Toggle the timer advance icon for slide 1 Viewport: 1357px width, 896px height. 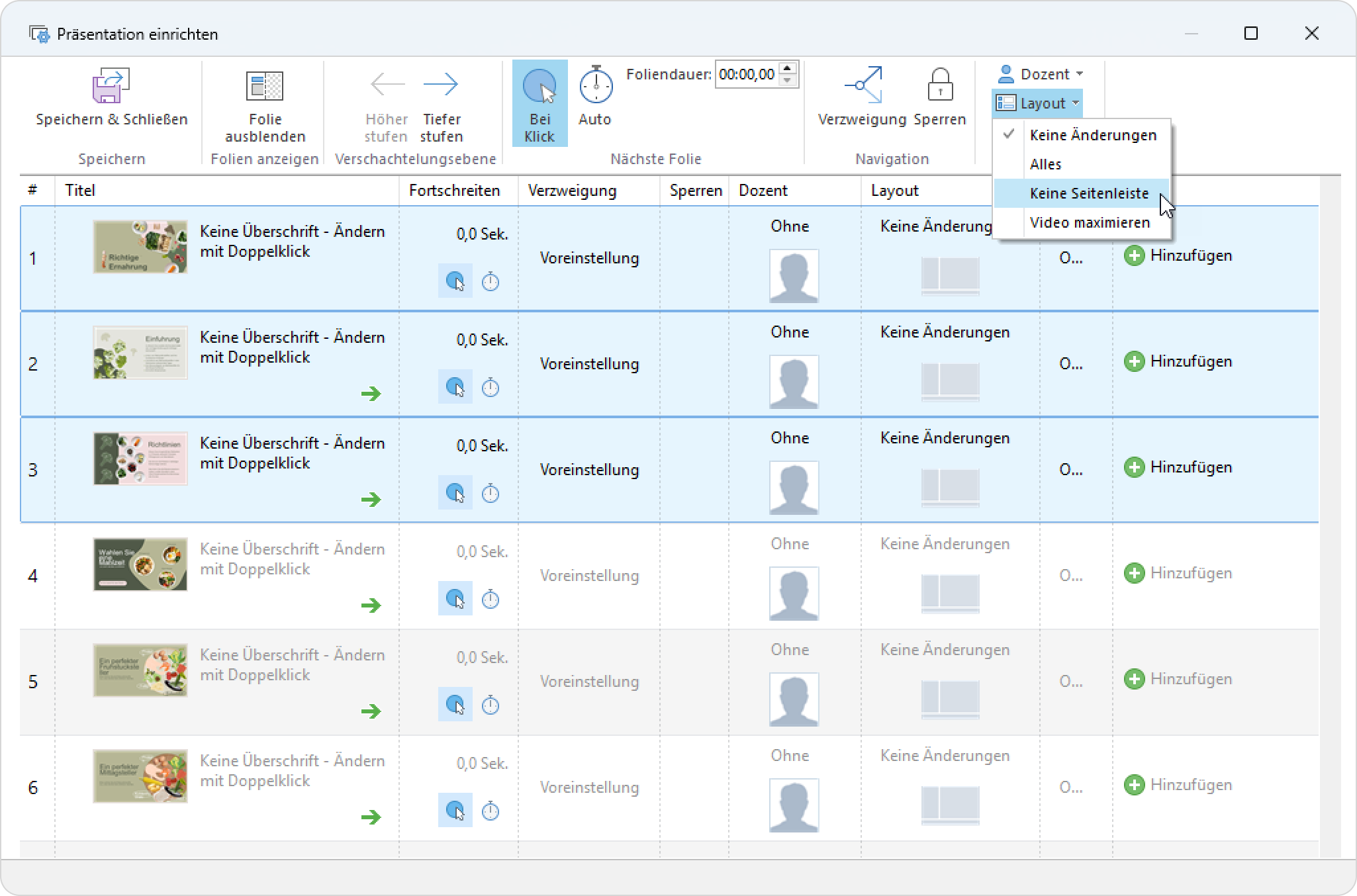point(491,281)
